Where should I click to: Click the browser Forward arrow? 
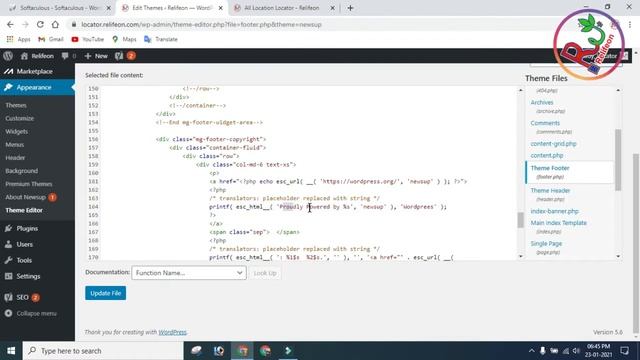click(25, 24)
